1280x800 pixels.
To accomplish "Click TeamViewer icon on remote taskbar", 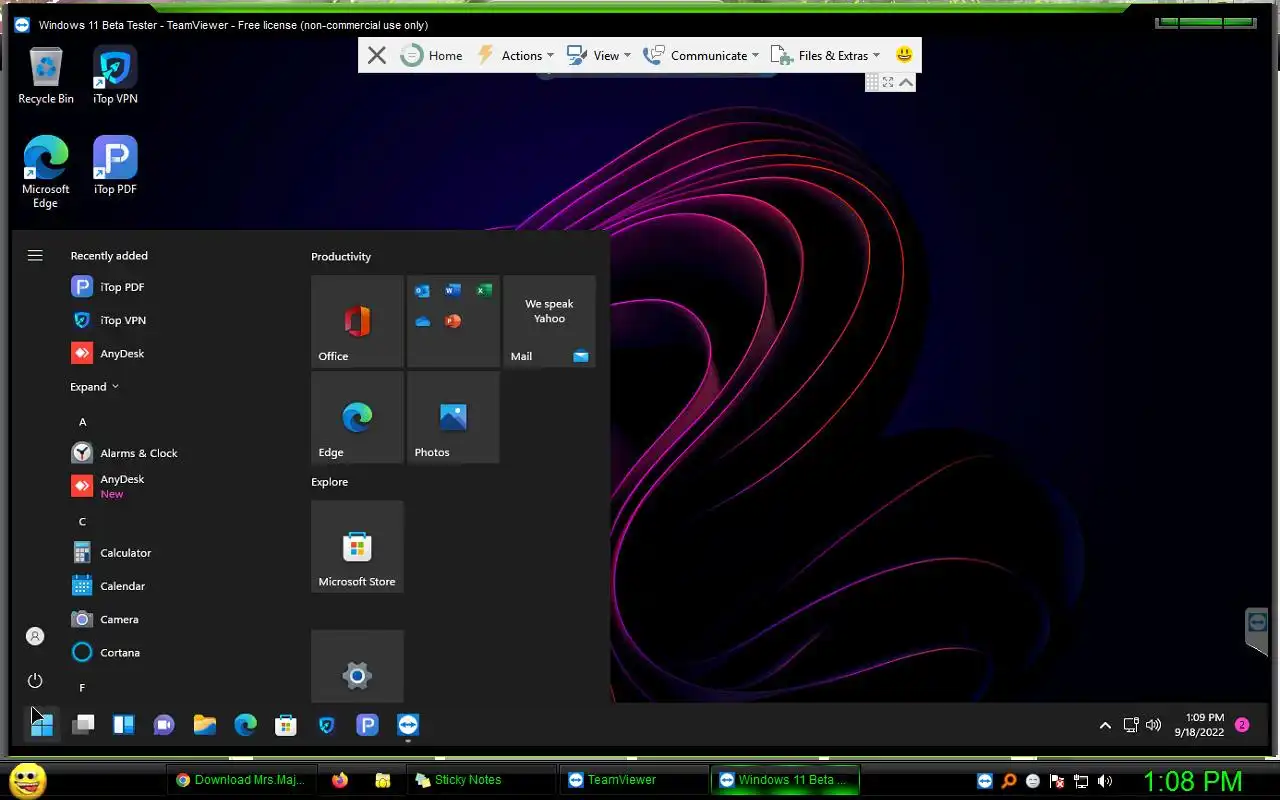I will point(408,725).
